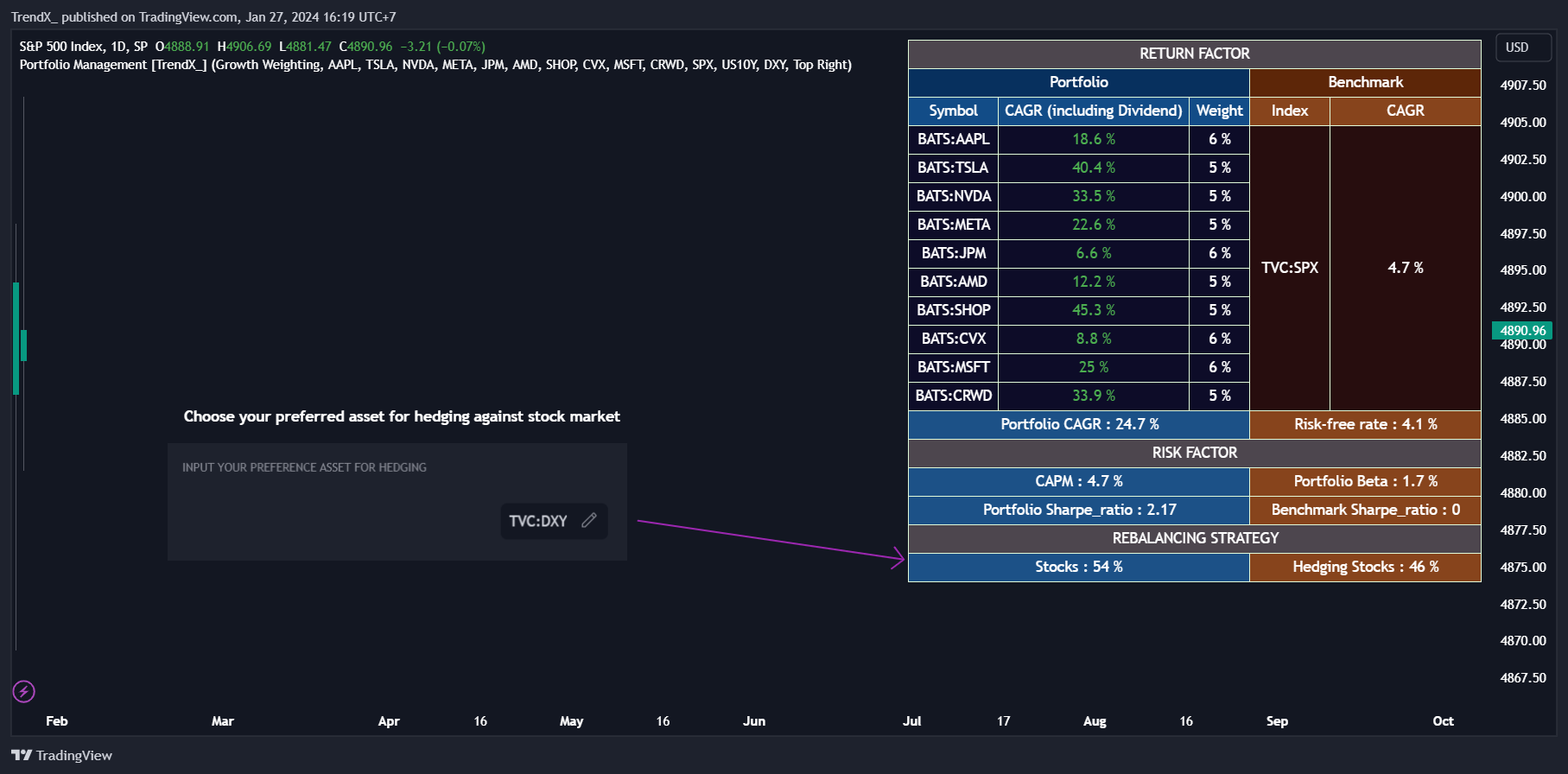This screenshot has width=1568, height=774.
Task: Select the BATS:JPM symbol cell
Action: point(953,253)
